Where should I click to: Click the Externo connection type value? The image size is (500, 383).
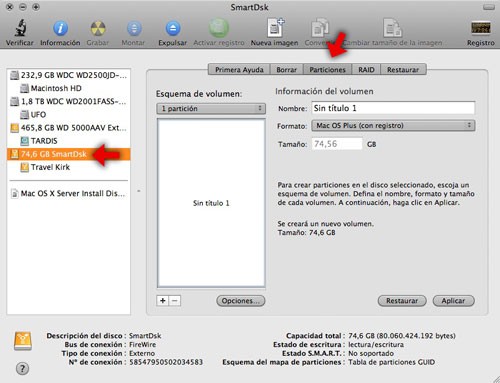click(x=142, y=353)
